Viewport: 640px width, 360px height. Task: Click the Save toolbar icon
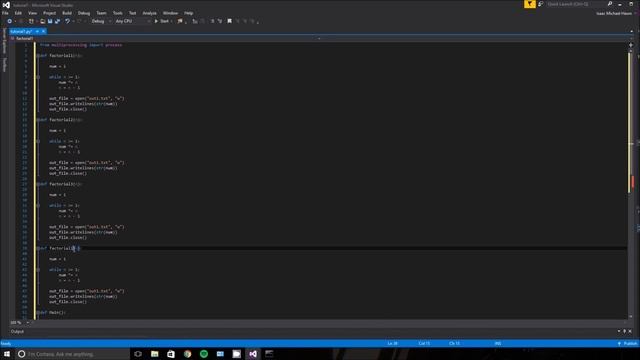coord(50,21)
